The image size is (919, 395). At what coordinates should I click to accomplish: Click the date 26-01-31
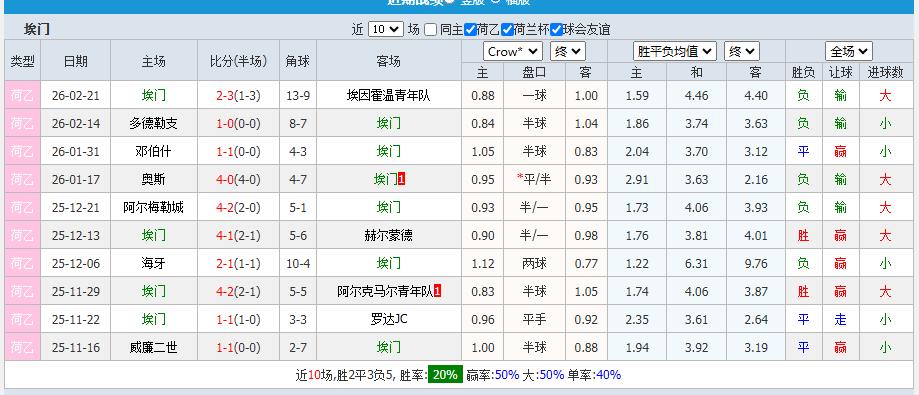[x=76, y=151]
